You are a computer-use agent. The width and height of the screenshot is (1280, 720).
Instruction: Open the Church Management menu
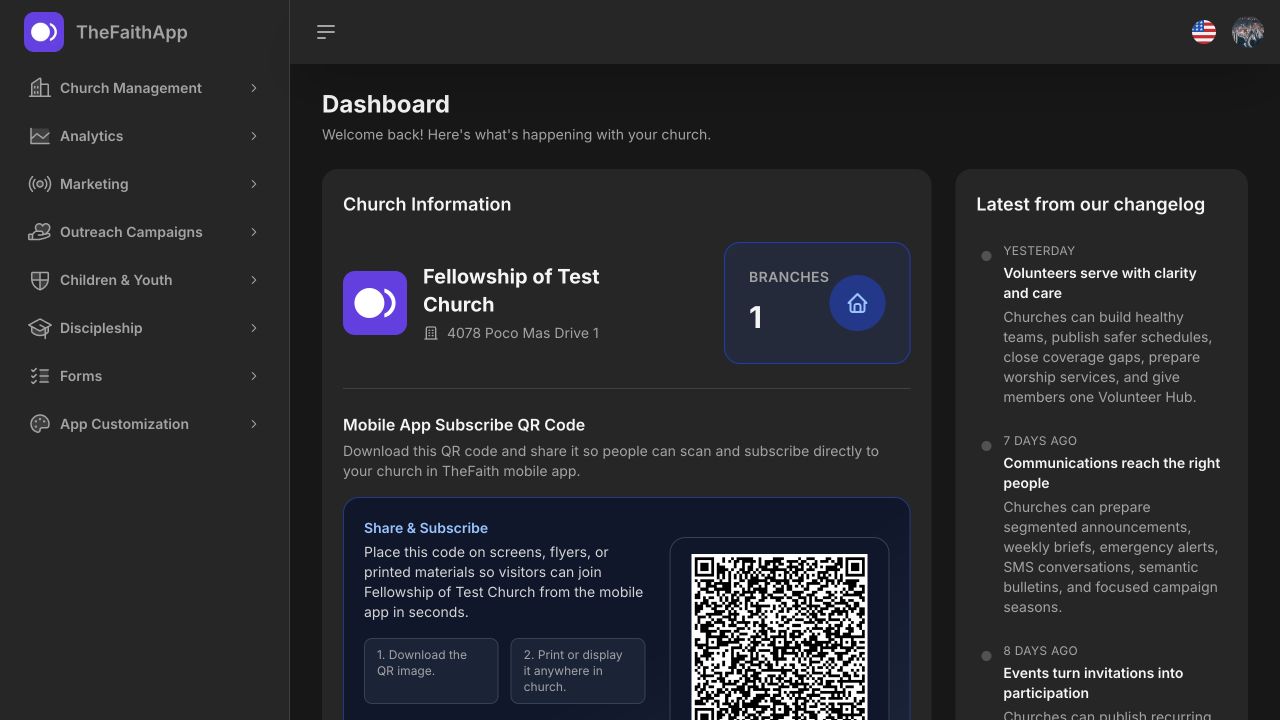tap(145, 88)
